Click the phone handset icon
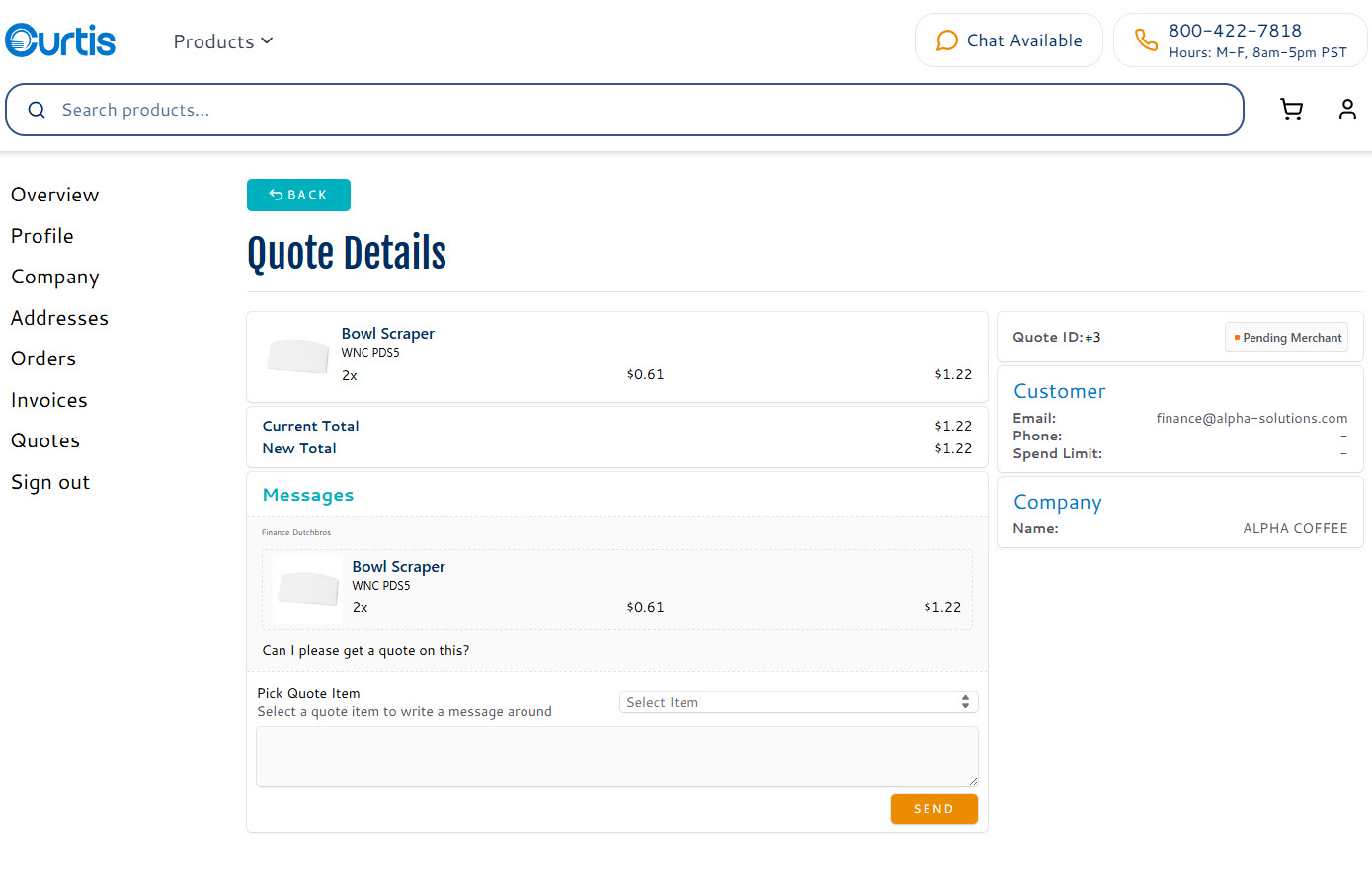This screenshot has height=876, width=1372. click(1145, 40)
